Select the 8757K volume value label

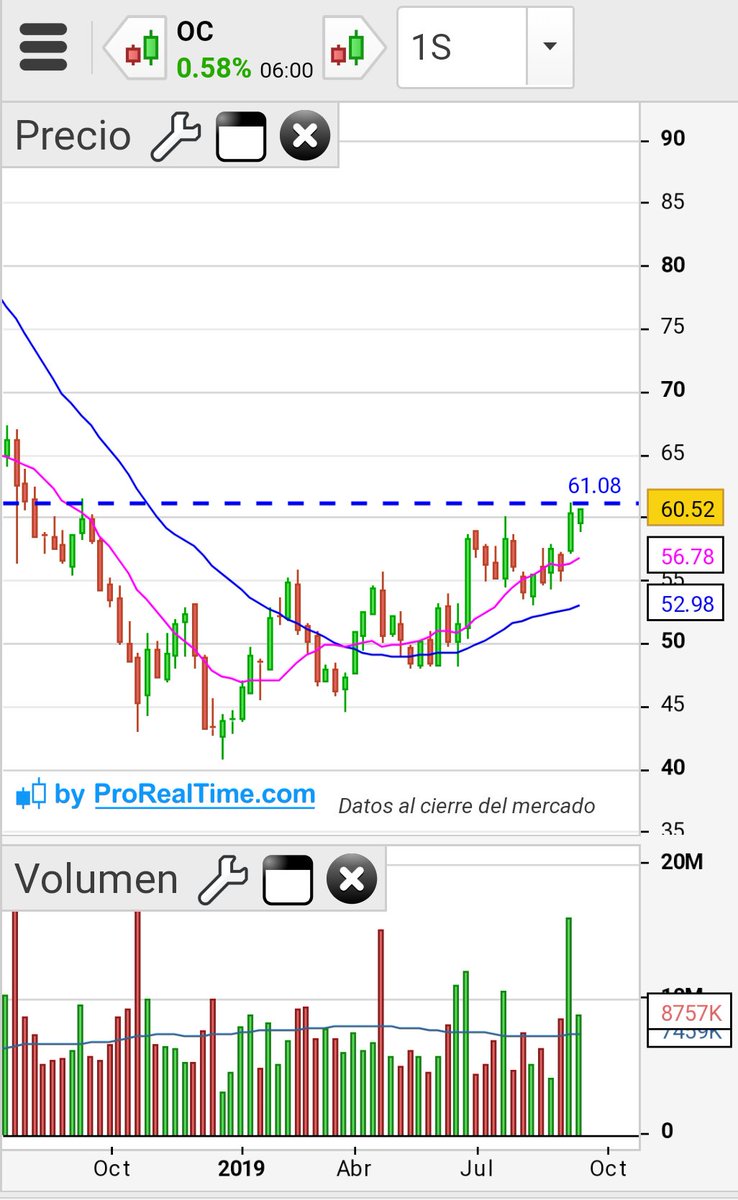click(688, 1012)
